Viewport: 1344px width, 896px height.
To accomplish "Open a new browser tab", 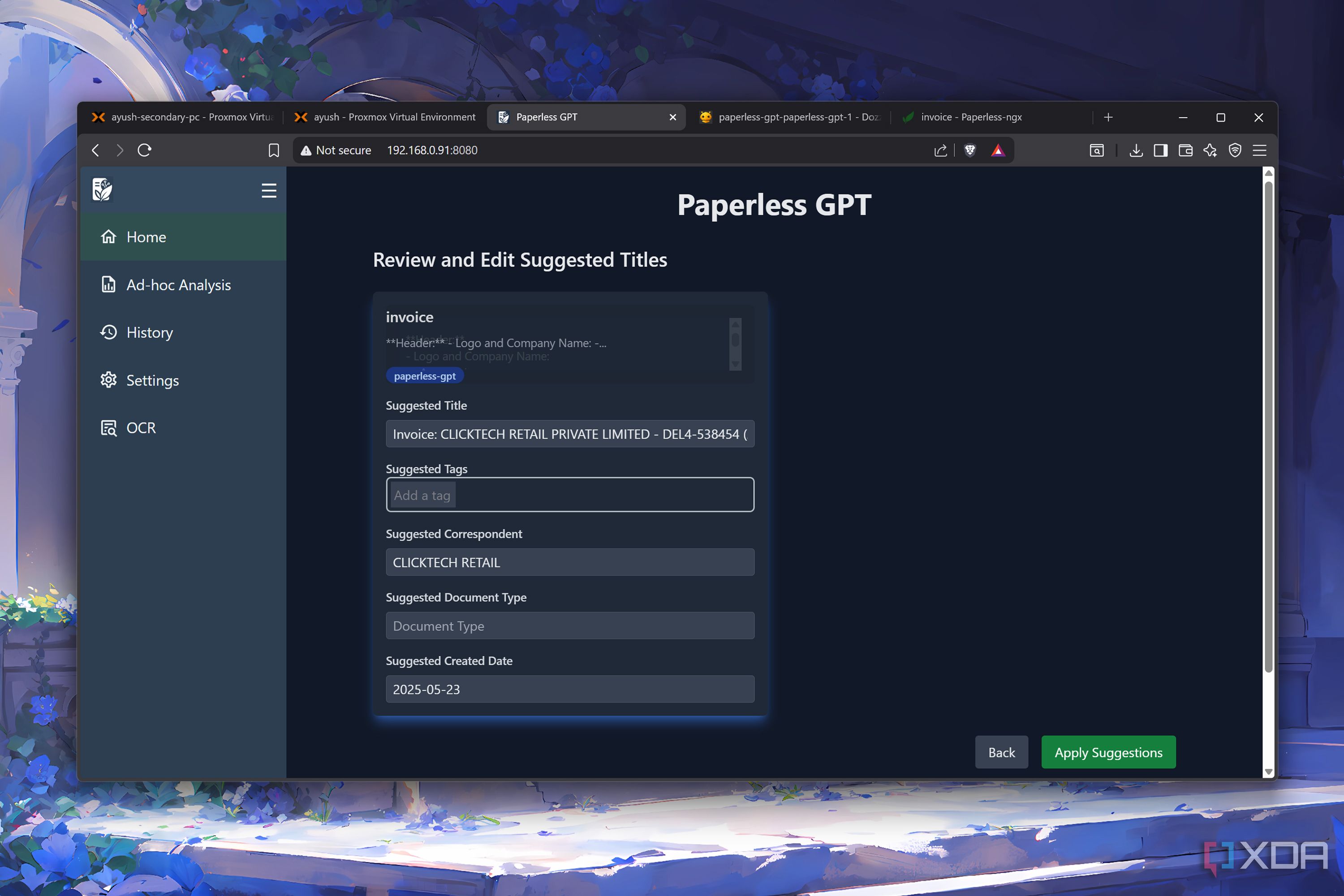I will pos(1108,117).
